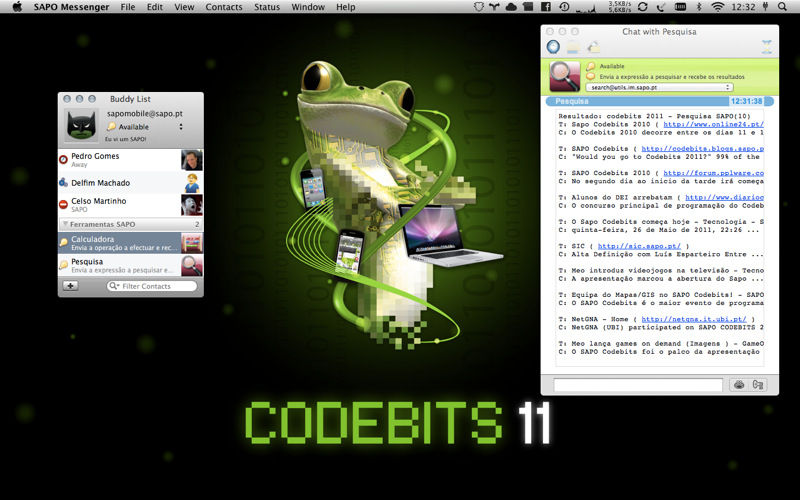Click the Facebook icon in menu bar

tap(545, 7)
